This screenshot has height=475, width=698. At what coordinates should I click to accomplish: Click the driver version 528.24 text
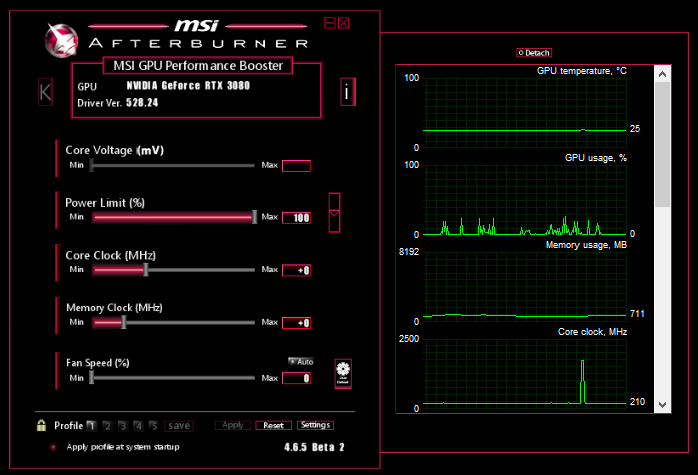(142, 103)
